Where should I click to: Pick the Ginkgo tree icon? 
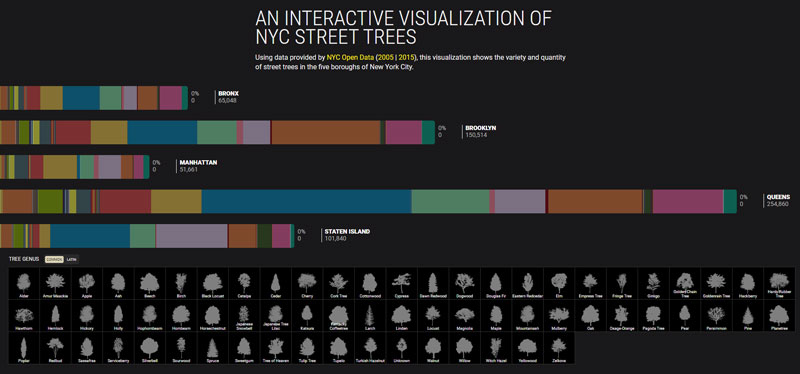tap(653, 285)
